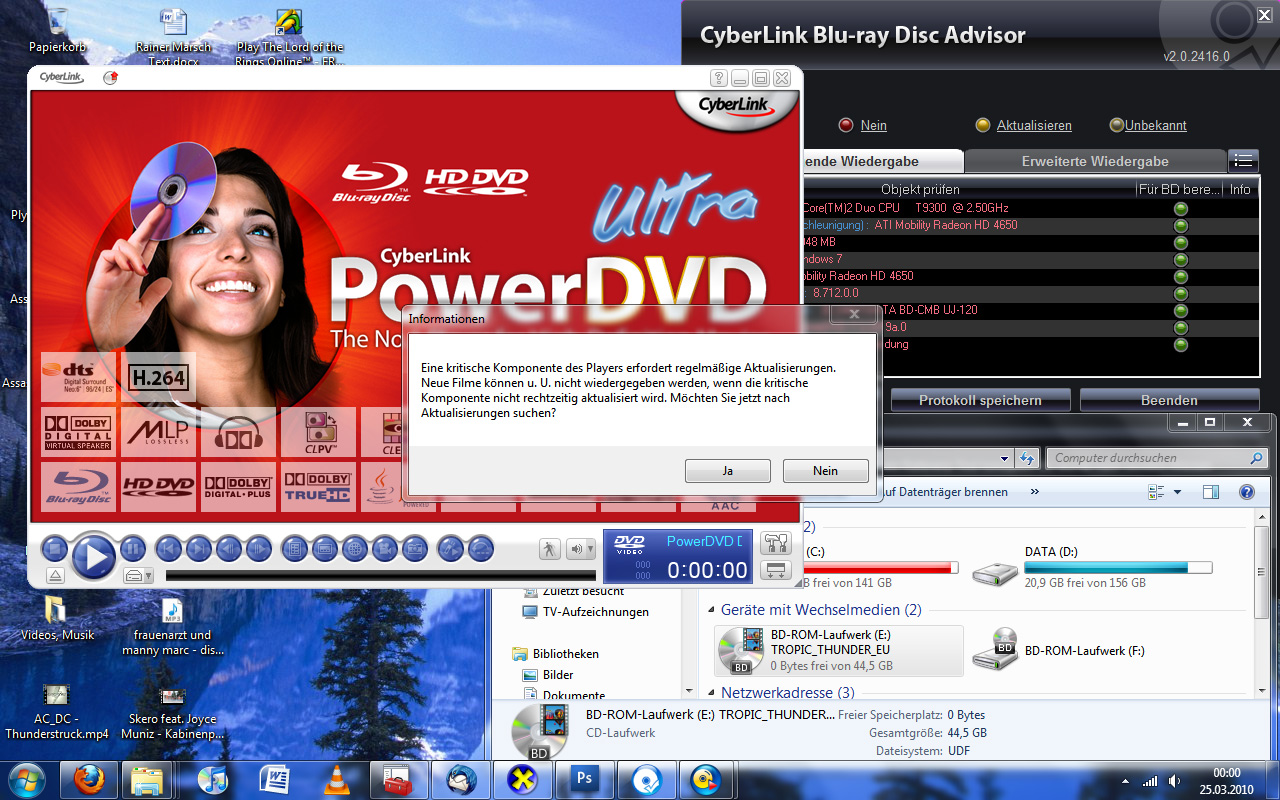Image resolution: width=1280 pixels, height=800 pixels.
Task: Open PowerDVD configuration tools icon
Action: coord(776,543)
